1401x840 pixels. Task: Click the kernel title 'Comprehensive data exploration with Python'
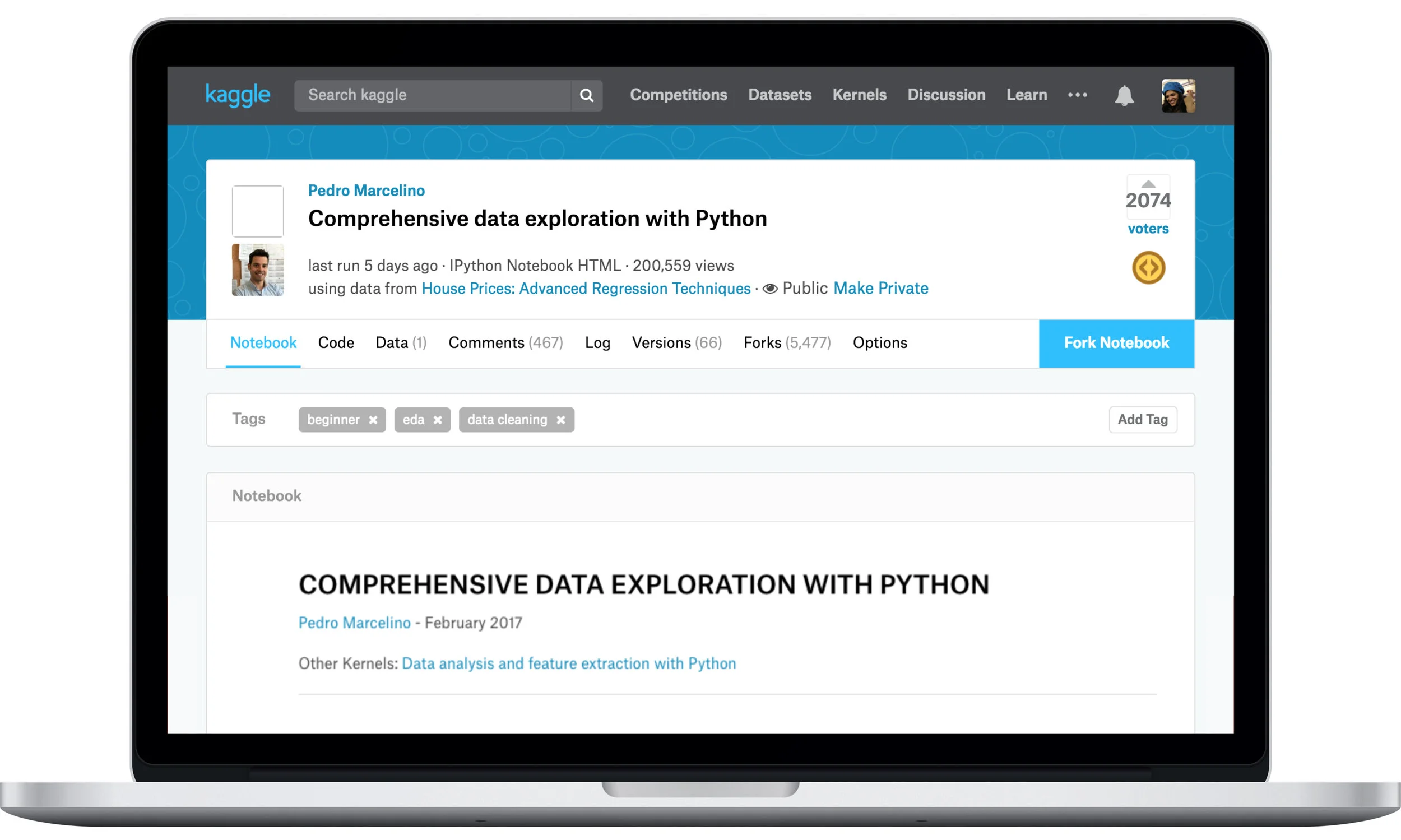(537, 219)
